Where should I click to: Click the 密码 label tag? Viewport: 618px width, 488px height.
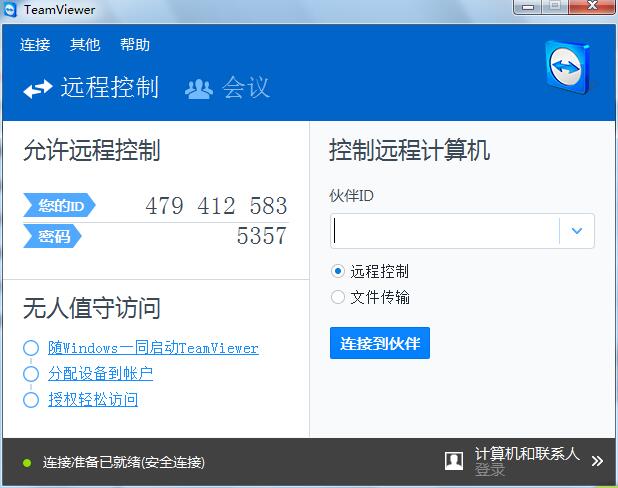[52, 237]
